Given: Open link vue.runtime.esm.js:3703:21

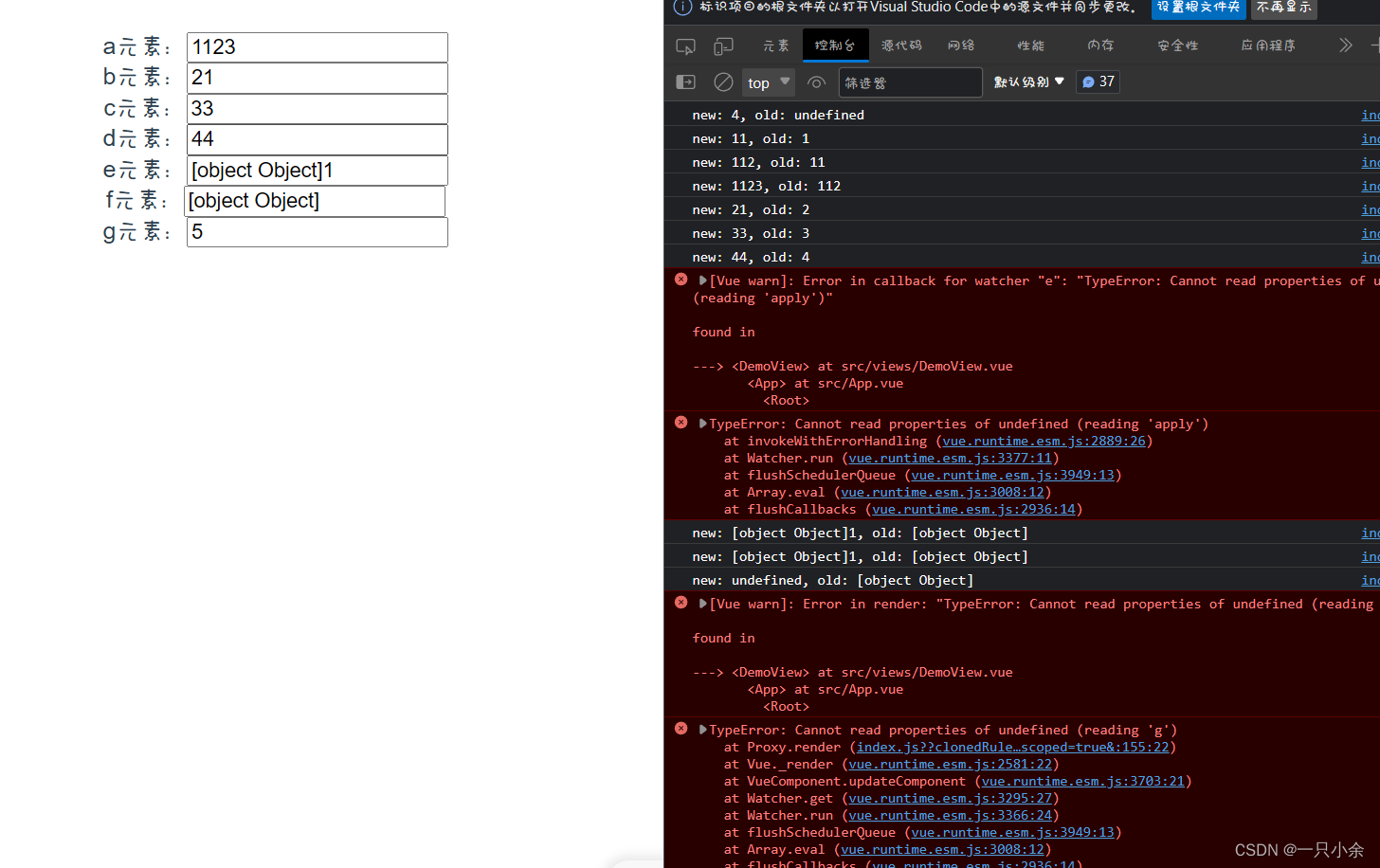Looking at the screenshot, I should (x=1083, y=781).
